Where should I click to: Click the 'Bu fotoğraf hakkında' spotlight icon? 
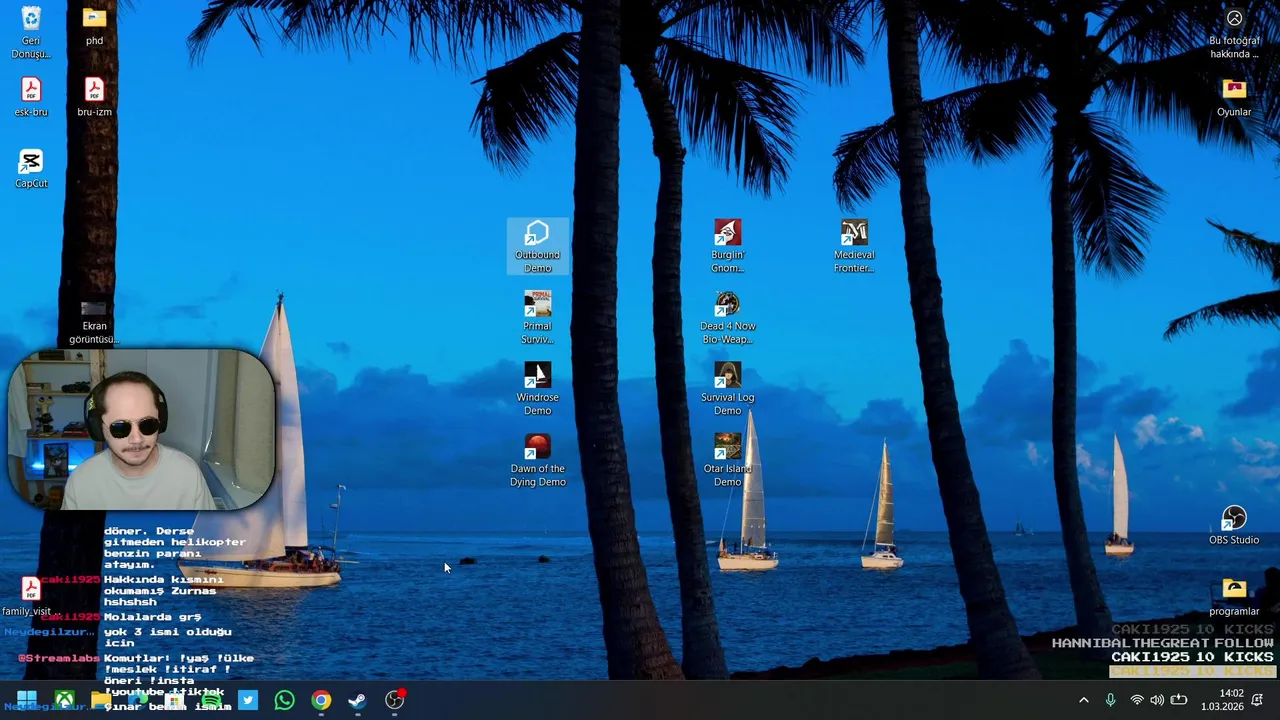point(1234,33)
